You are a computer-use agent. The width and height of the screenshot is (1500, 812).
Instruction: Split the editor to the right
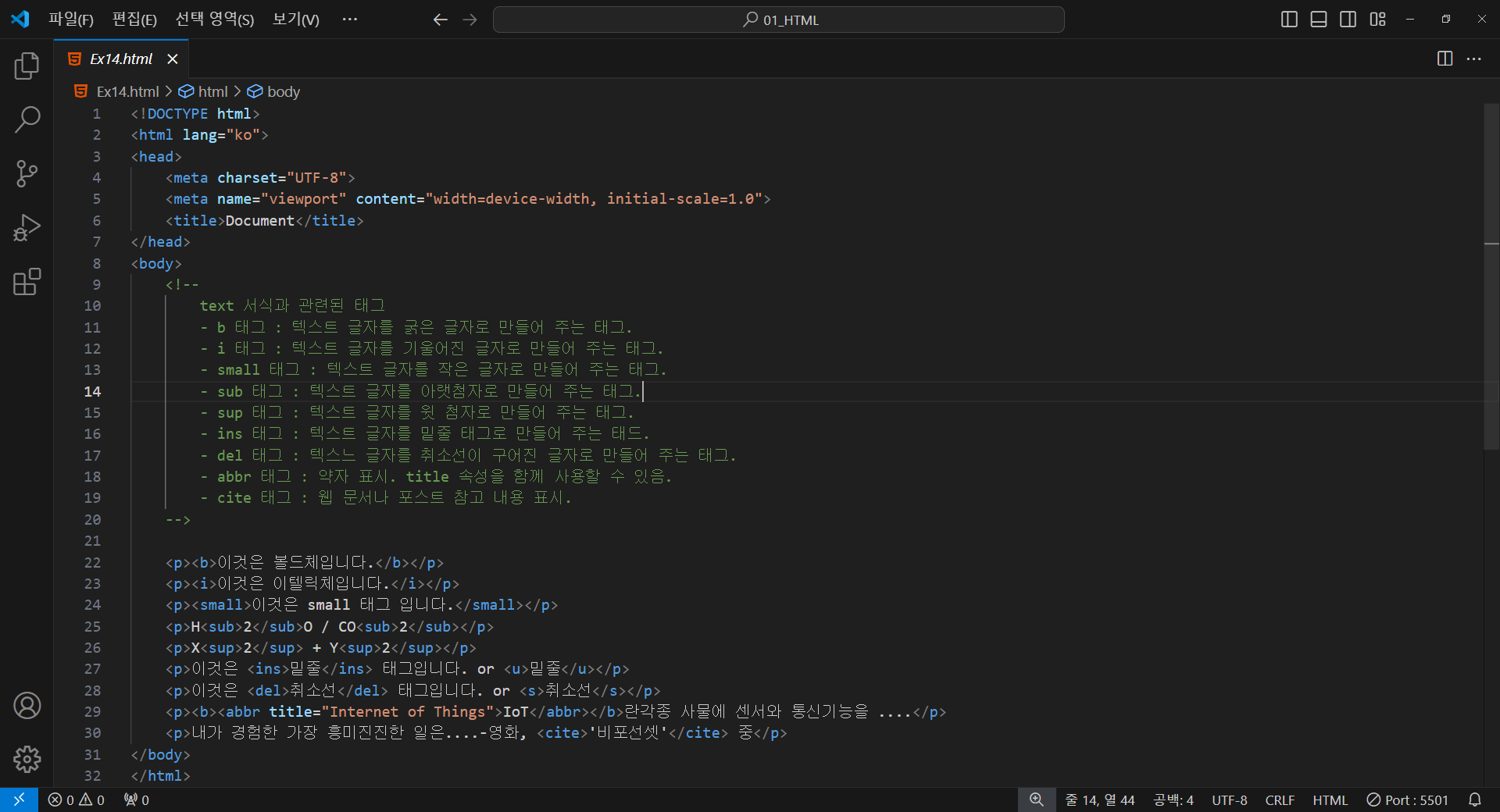click(1445, 59)
